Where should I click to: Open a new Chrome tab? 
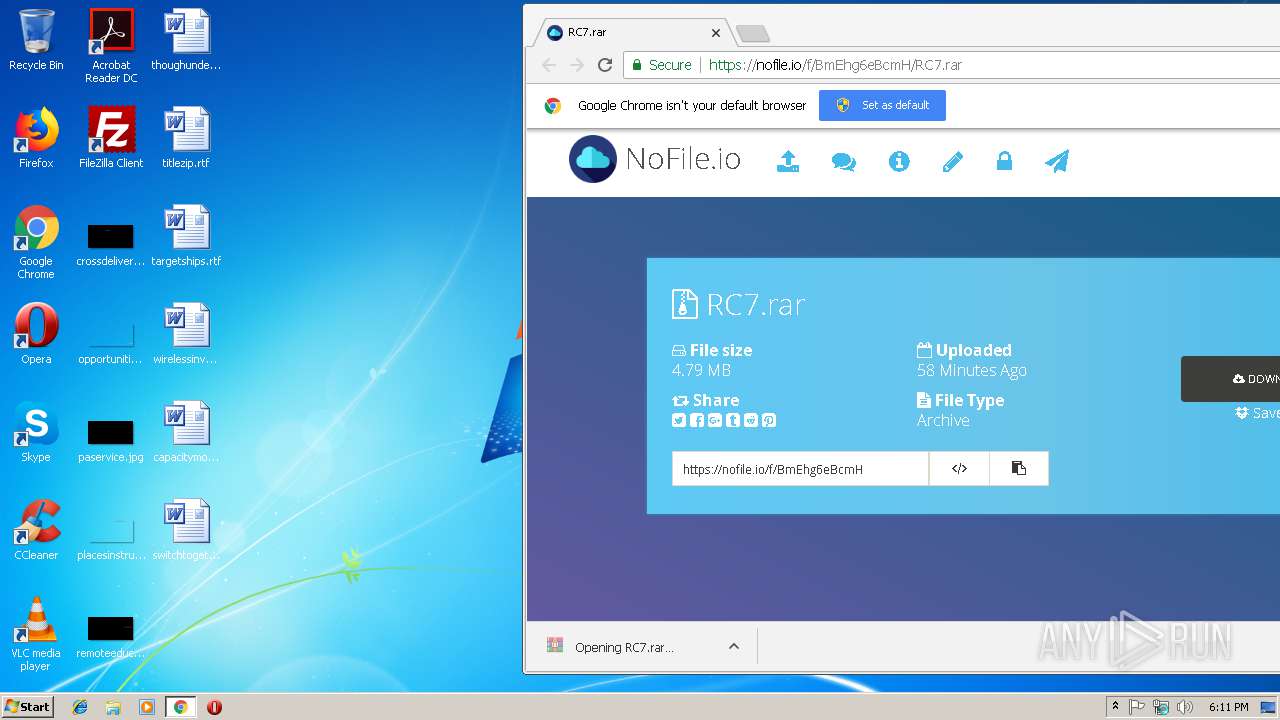coord(752,34)
